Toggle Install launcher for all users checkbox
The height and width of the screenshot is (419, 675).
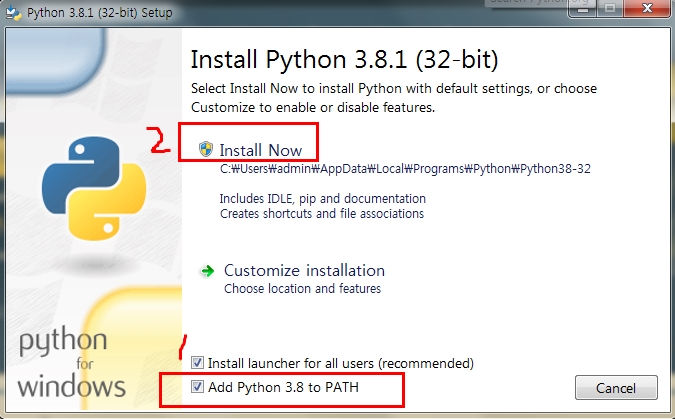198,363
